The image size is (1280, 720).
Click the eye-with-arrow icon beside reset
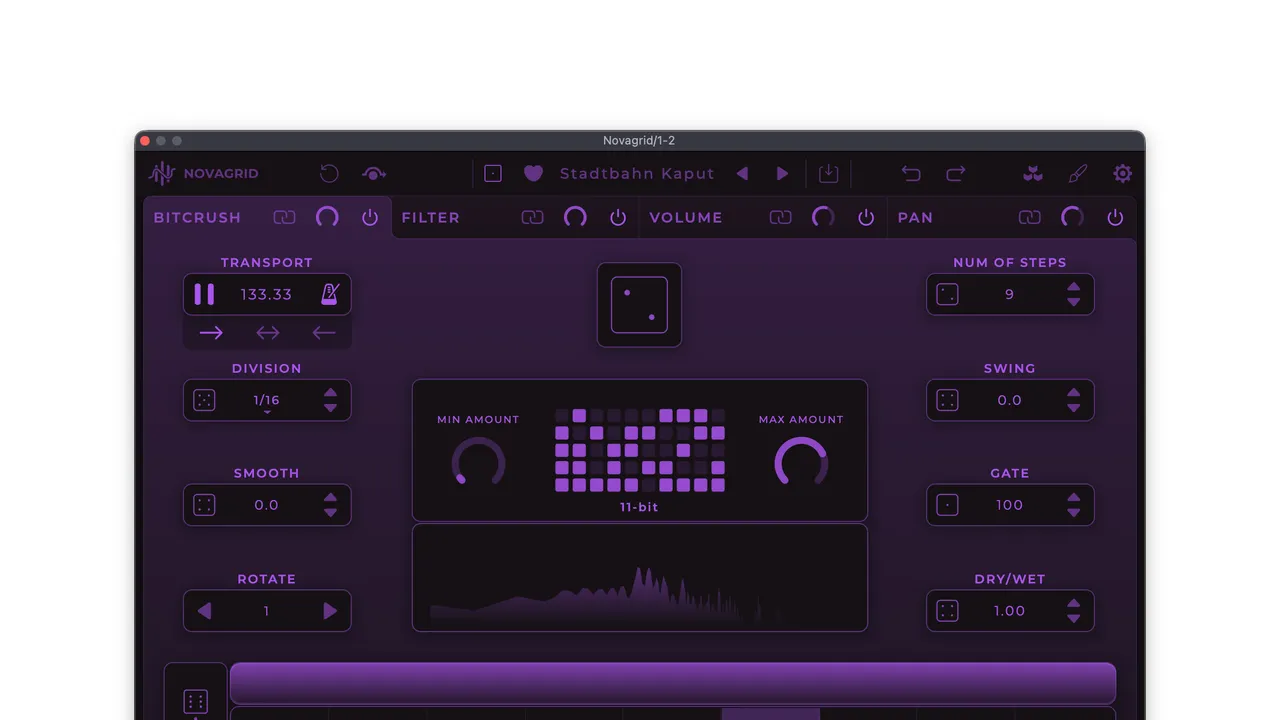[x=374, y=173]
